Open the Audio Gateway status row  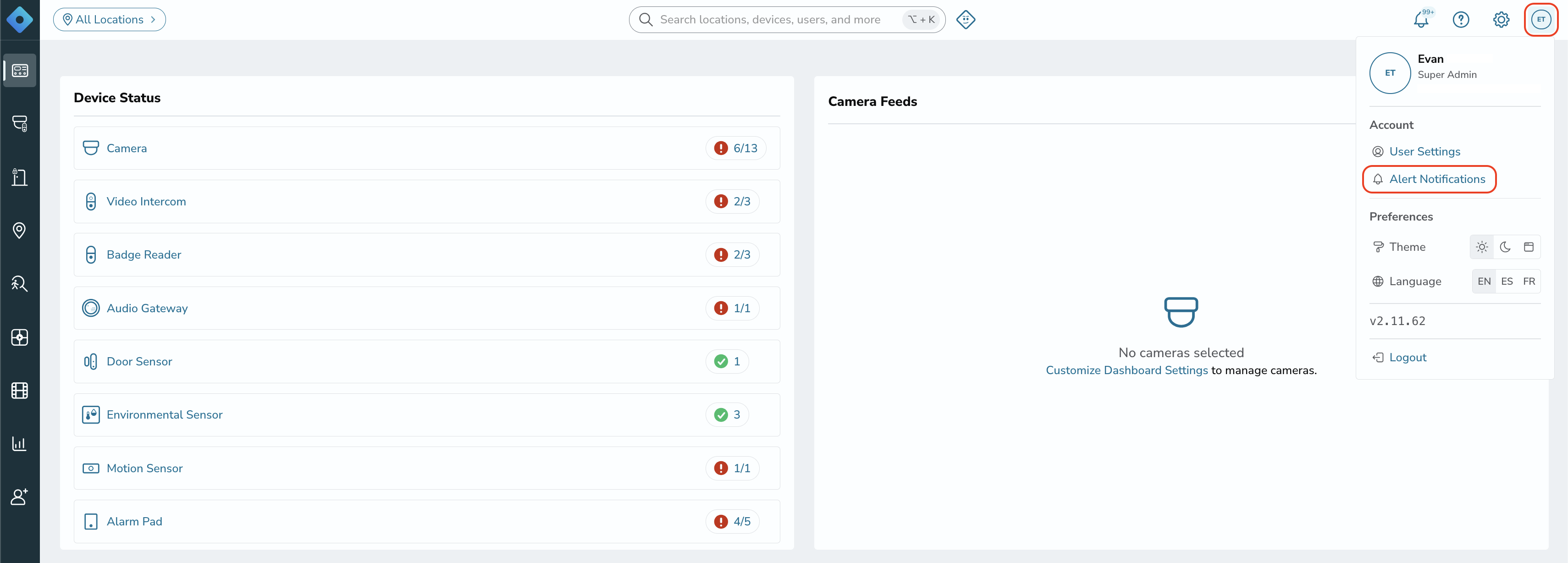(x=427, y=308)
